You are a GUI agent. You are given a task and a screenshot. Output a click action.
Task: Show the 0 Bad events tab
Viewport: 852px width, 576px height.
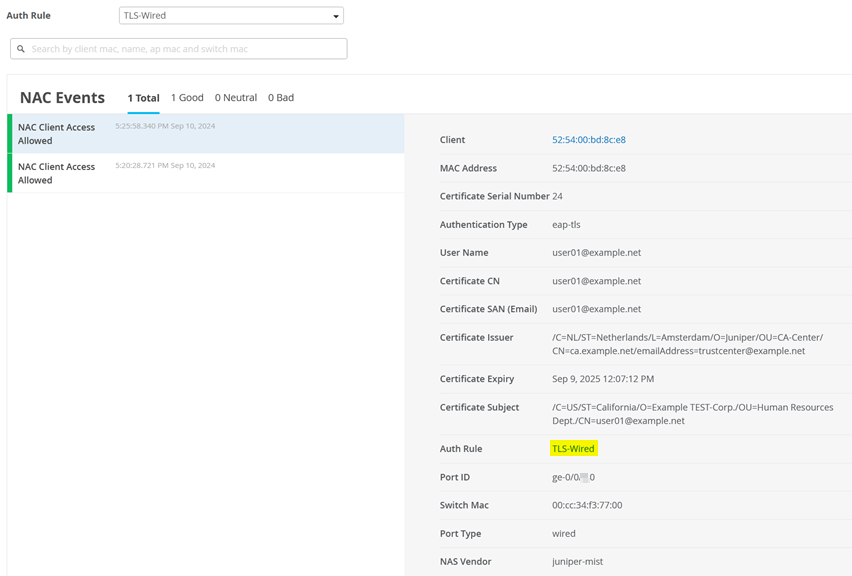click(281, 98)
